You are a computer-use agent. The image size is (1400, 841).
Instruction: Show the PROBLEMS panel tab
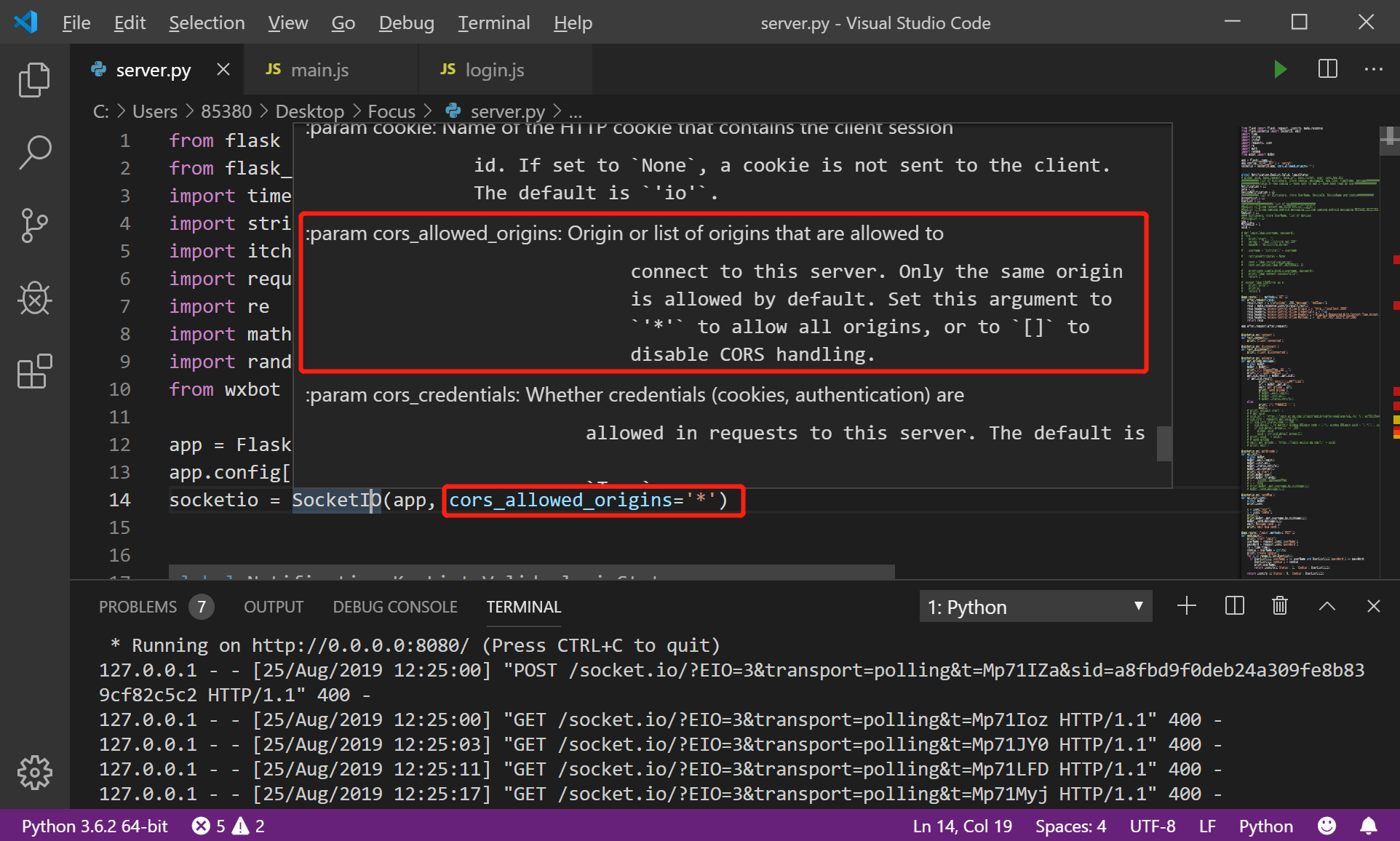[138, 607]
